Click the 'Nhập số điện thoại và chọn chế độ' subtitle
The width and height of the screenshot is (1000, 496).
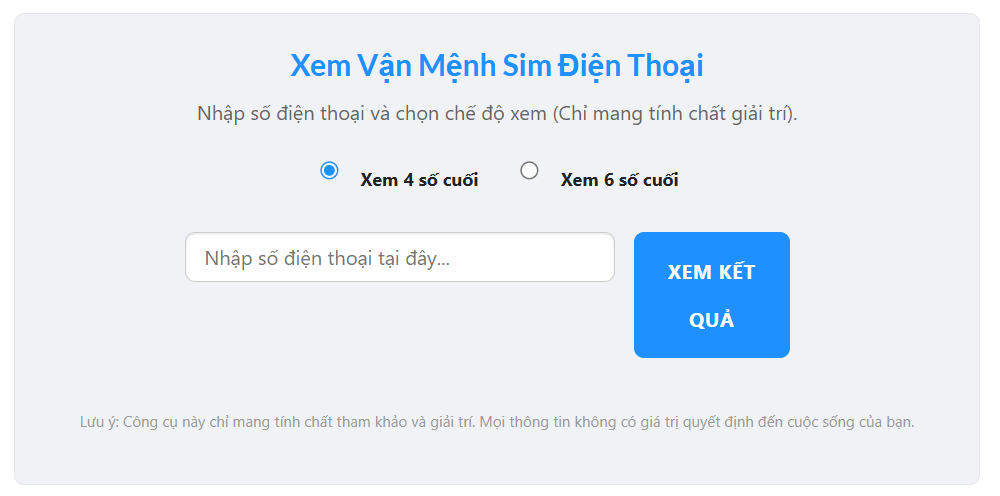371,112
